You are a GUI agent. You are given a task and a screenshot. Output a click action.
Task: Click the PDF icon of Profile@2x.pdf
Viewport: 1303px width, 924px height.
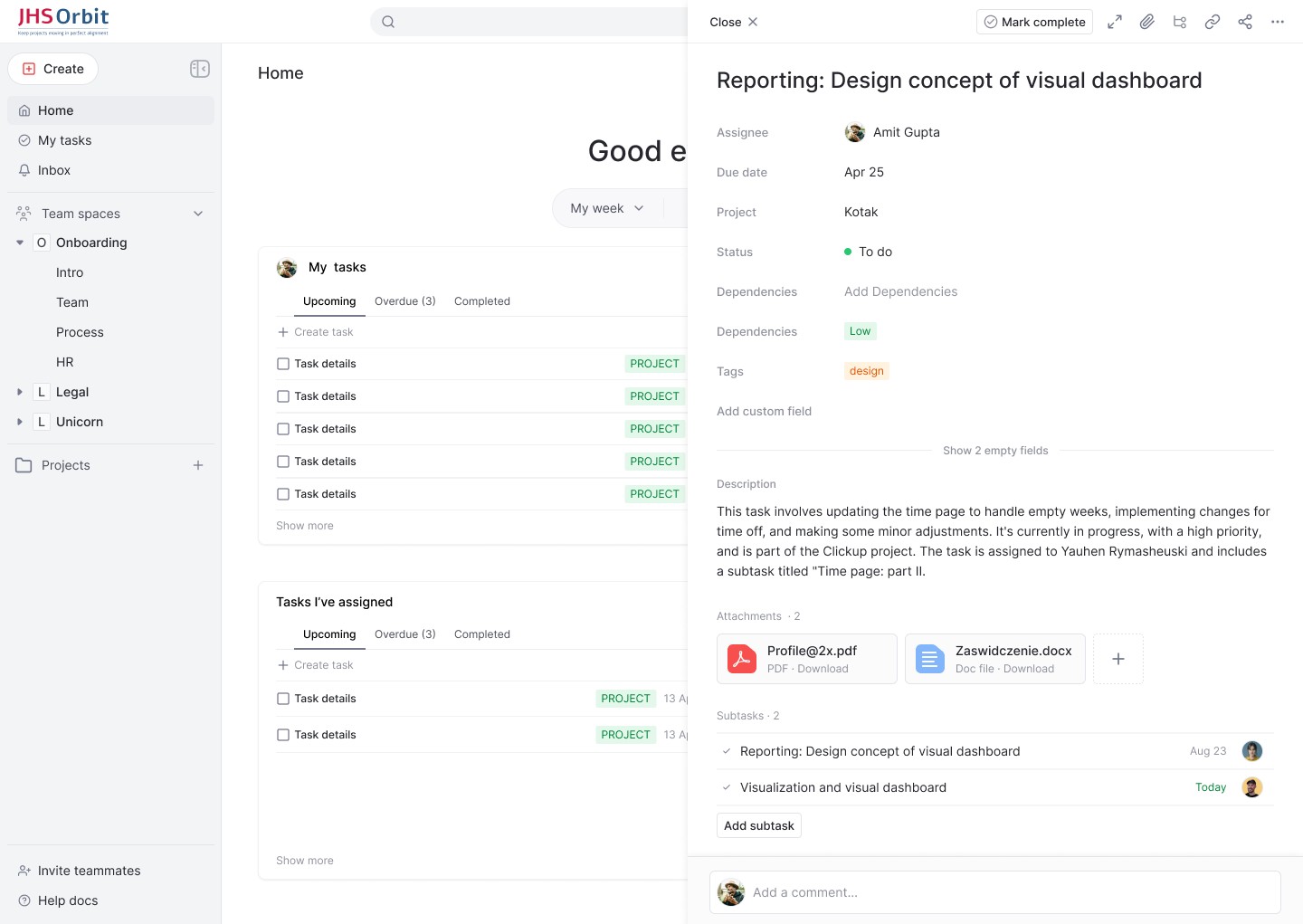pyautogui.click(x=742, y=659)
